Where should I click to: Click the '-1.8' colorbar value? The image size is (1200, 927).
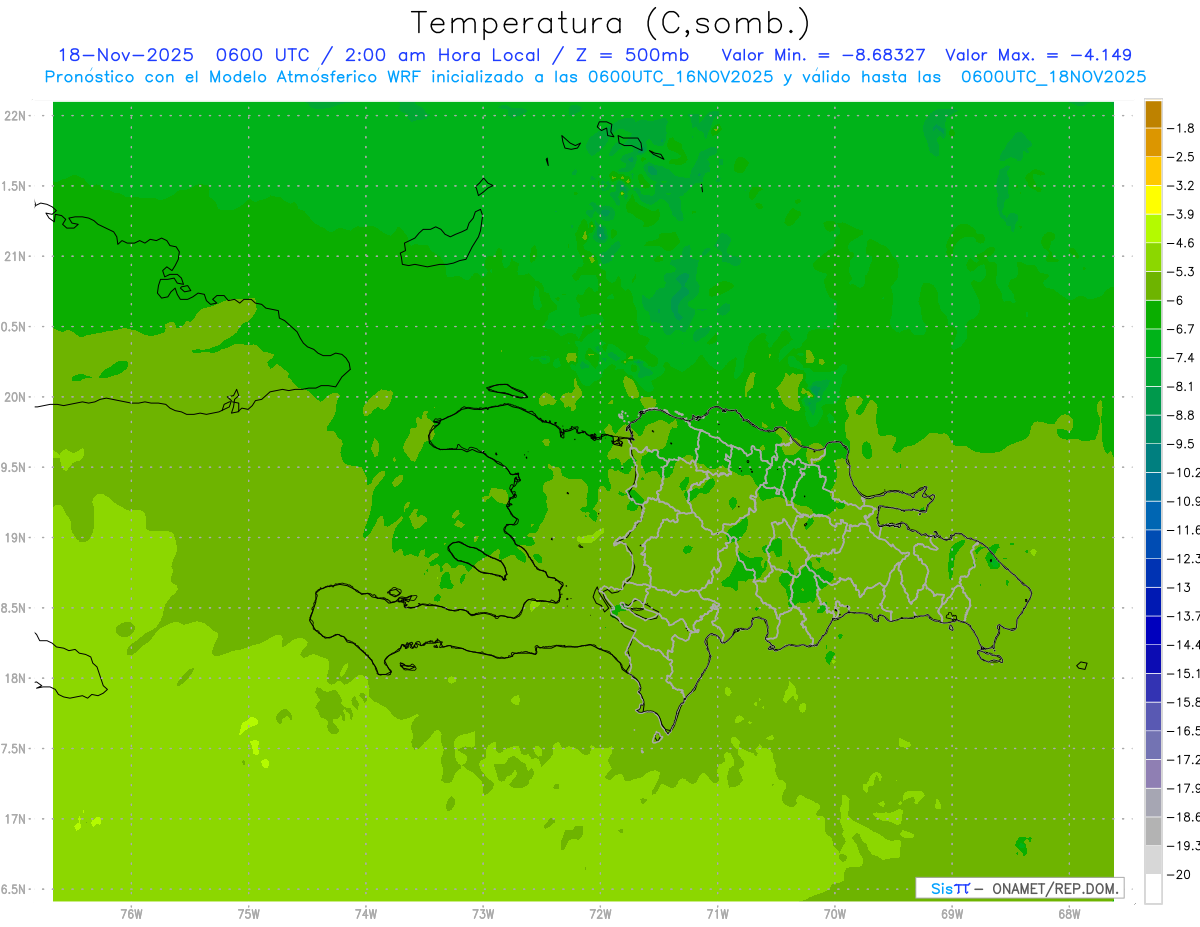(x=1182, y=128)
